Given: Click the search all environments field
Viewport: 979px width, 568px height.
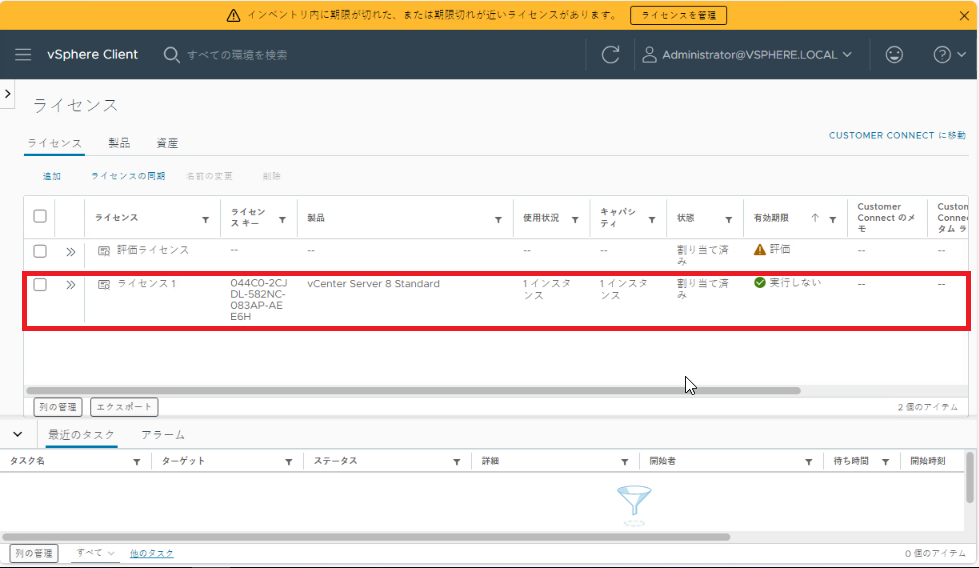Looking at the screenshot, I should 237,55.
